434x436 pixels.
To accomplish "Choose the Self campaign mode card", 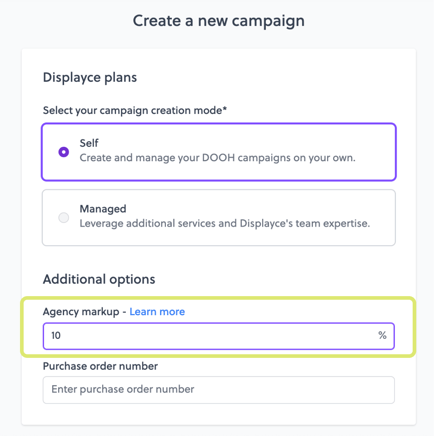I will pyautogui.click(x=219, y=152).
